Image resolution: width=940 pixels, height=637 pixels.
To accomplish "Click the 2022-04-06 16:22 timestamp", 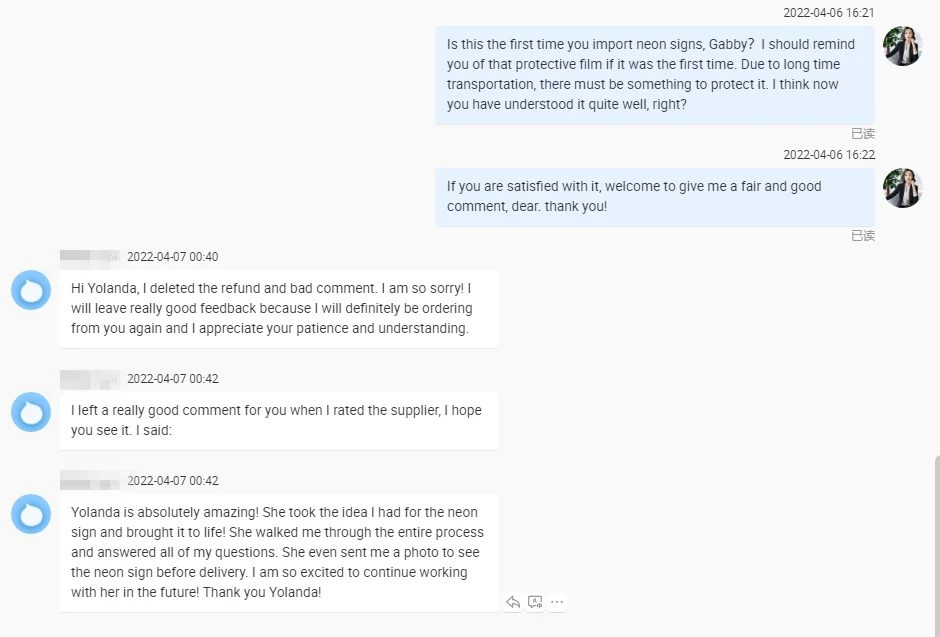I will coord(828,155).
